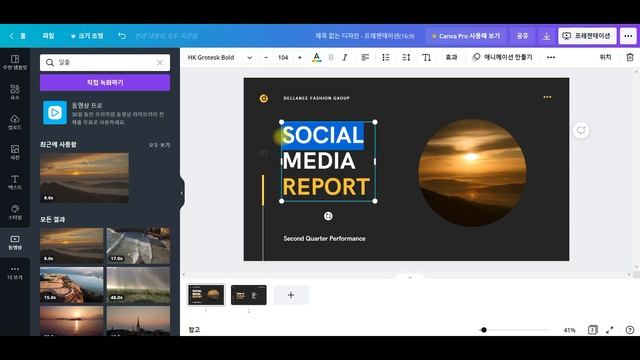640x360 pixels.
Task: Open the More sidebar panel
Action: (15, 272)
